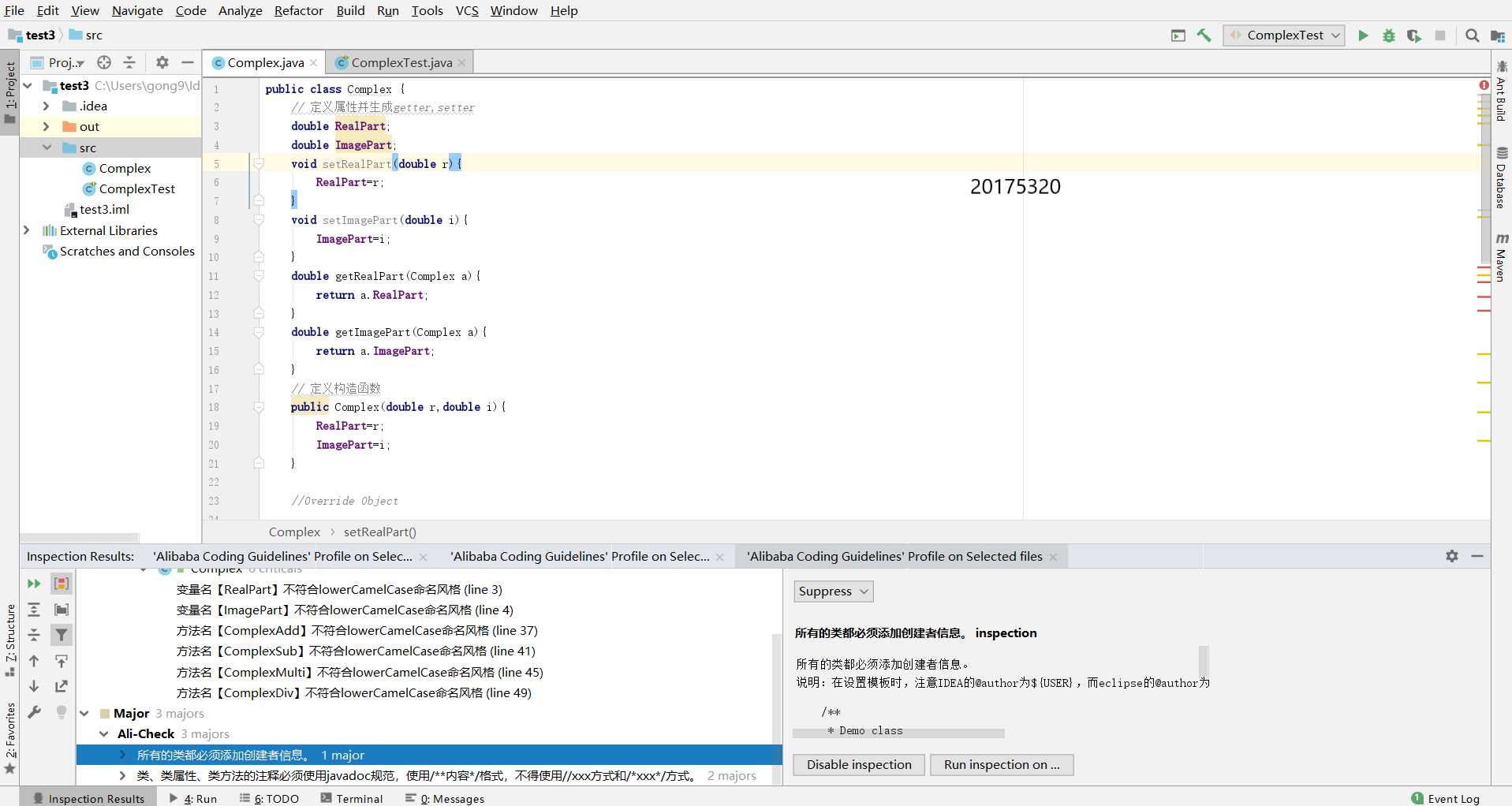Switch to Complex.java editor tab
The height and width of the screenshot is (806, 1512).
pos(265,62)
